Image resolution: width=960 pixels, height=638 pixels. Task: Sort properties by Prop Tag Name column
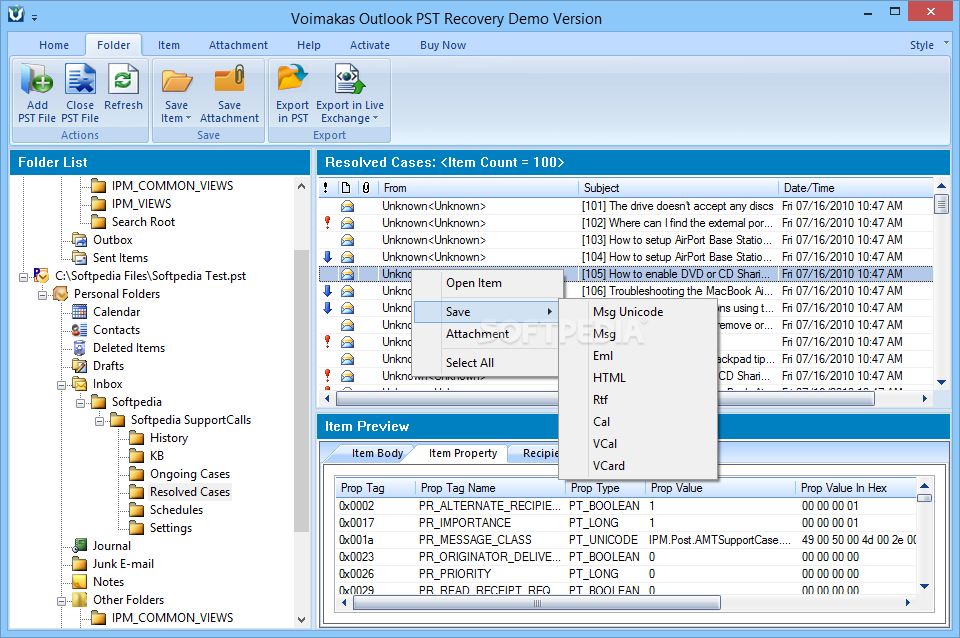click(x=489, y=488)
